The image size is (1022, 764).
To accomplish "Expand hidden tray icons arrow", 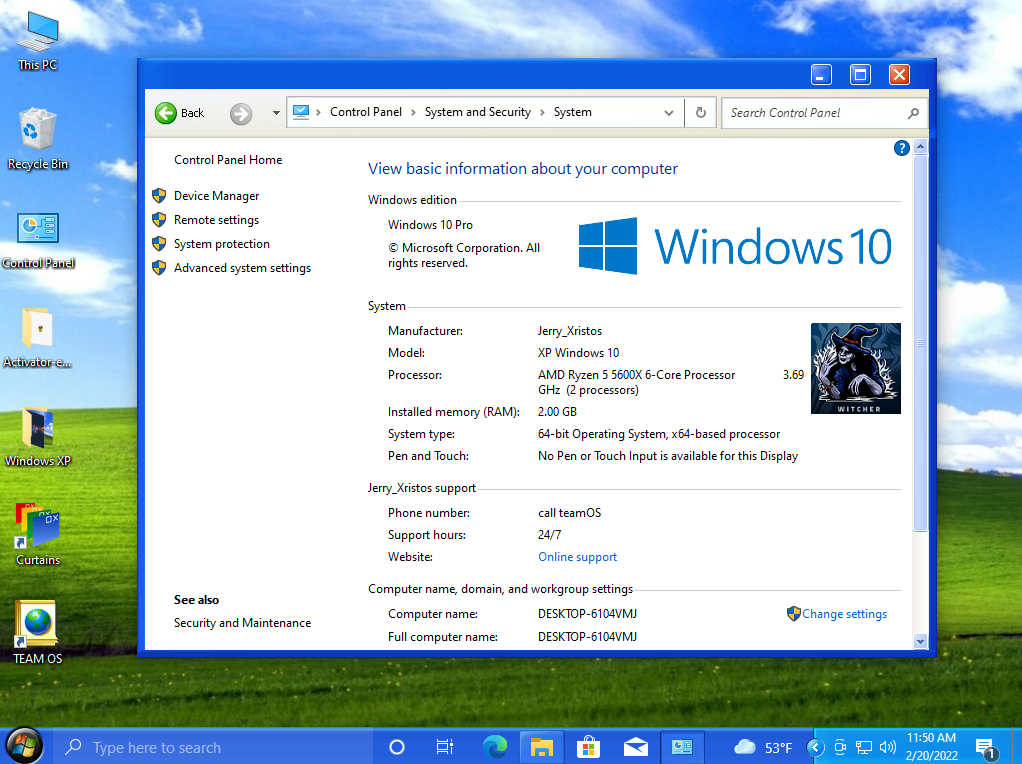I will pos(815,748).
